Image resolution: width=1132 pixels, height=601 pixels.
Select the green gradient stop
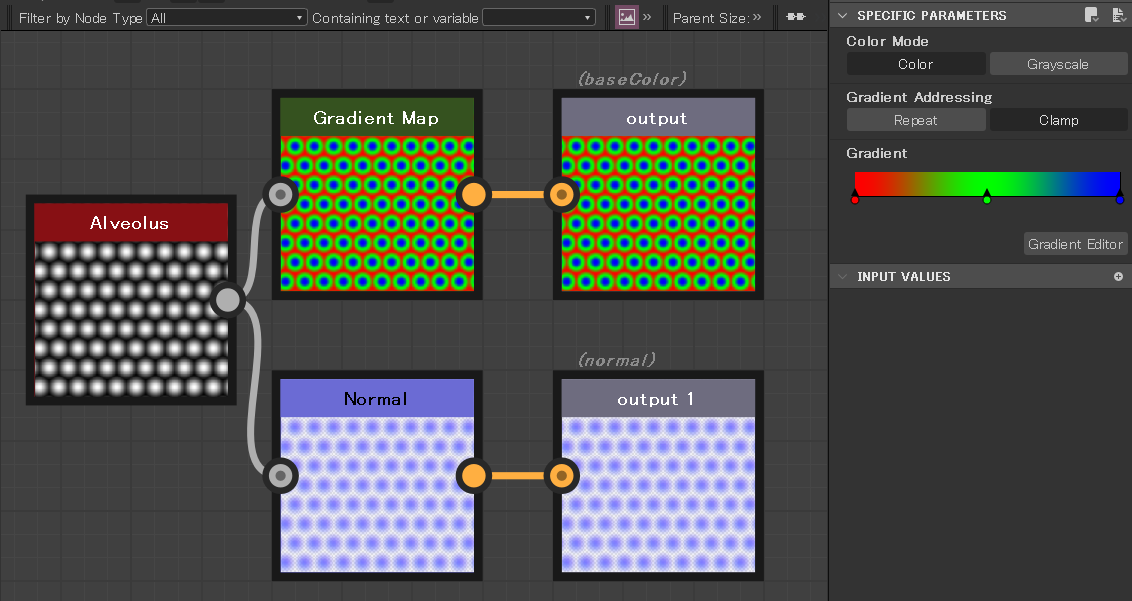[x=987, y=196]
